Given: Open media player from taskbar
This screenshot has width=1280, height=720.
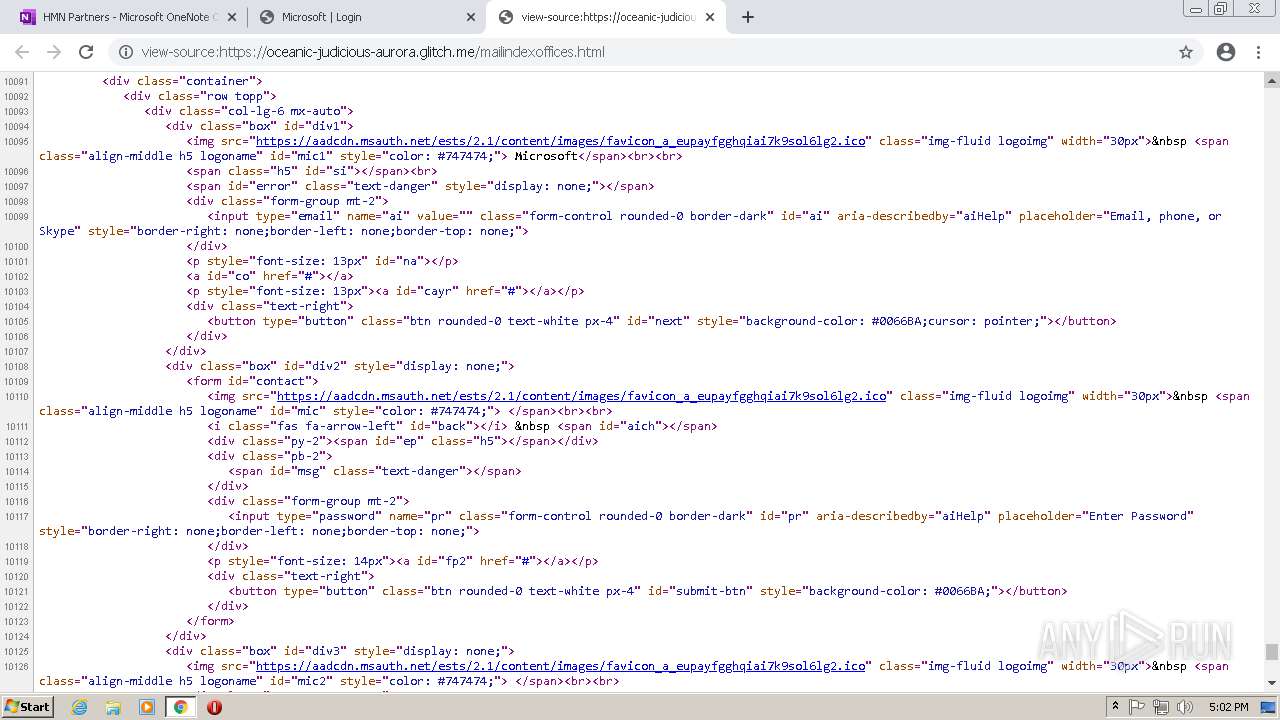Looking at the screenshot, I should (x=147, y=707).
